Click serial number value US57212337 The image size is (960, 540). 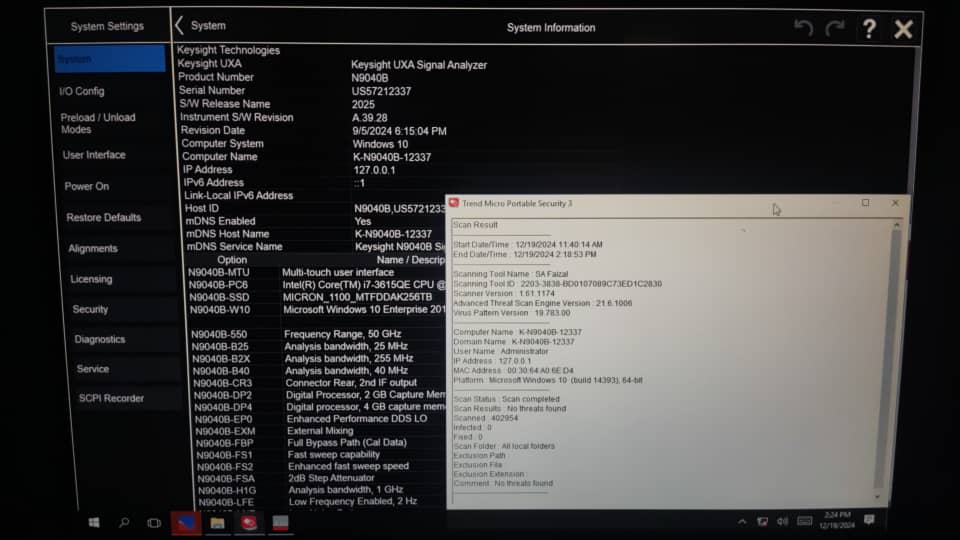[381, 91]
